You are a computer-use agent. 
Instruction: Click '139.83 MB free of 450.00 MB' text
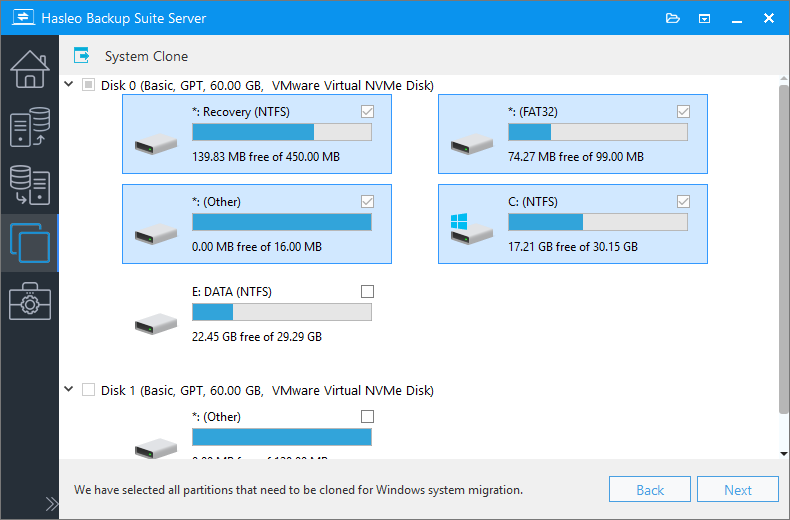(x=266, y=157)
